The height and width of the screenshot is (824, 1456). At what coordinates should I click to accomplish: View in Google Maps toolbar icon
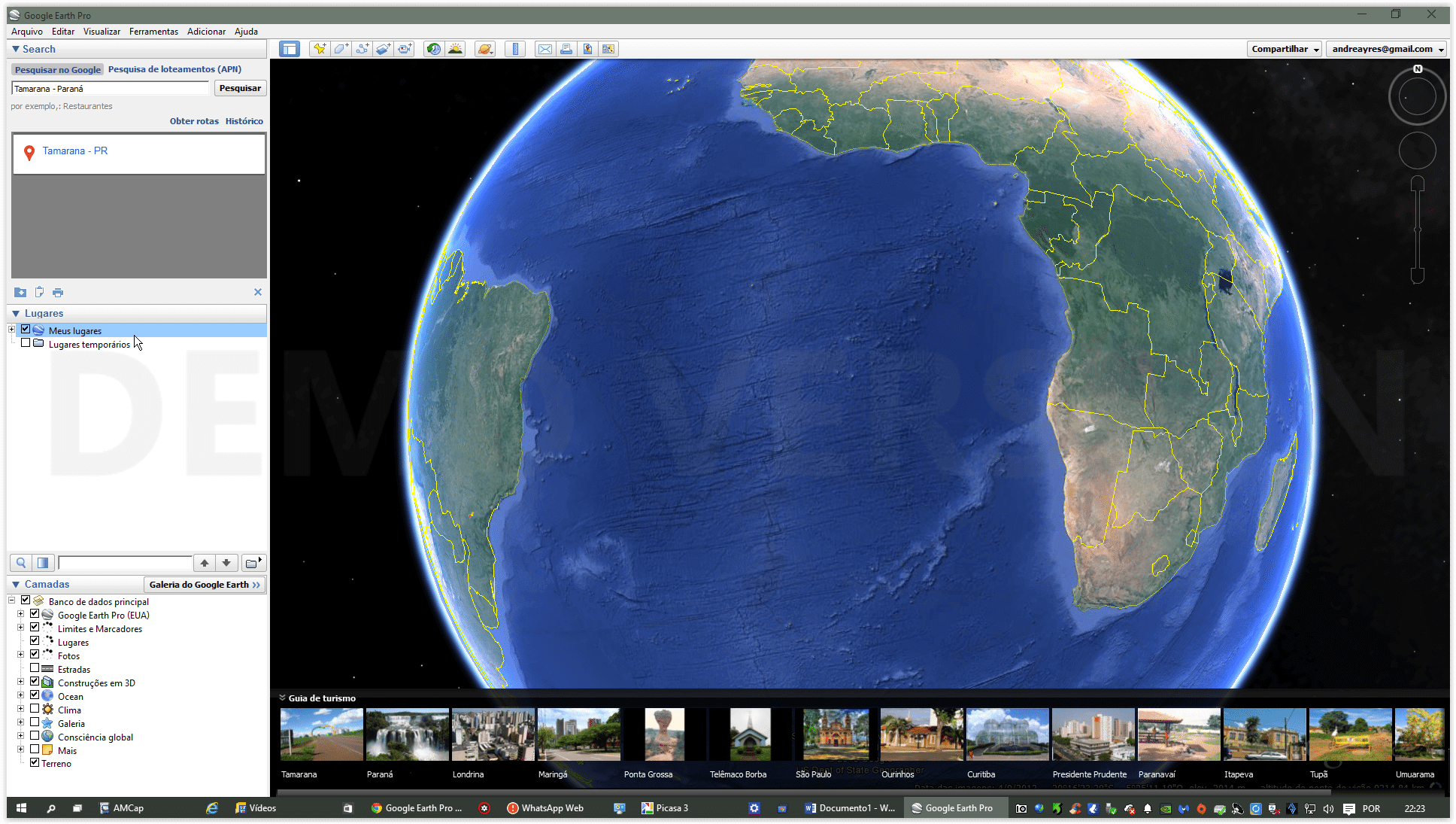(x=608, y=49)
